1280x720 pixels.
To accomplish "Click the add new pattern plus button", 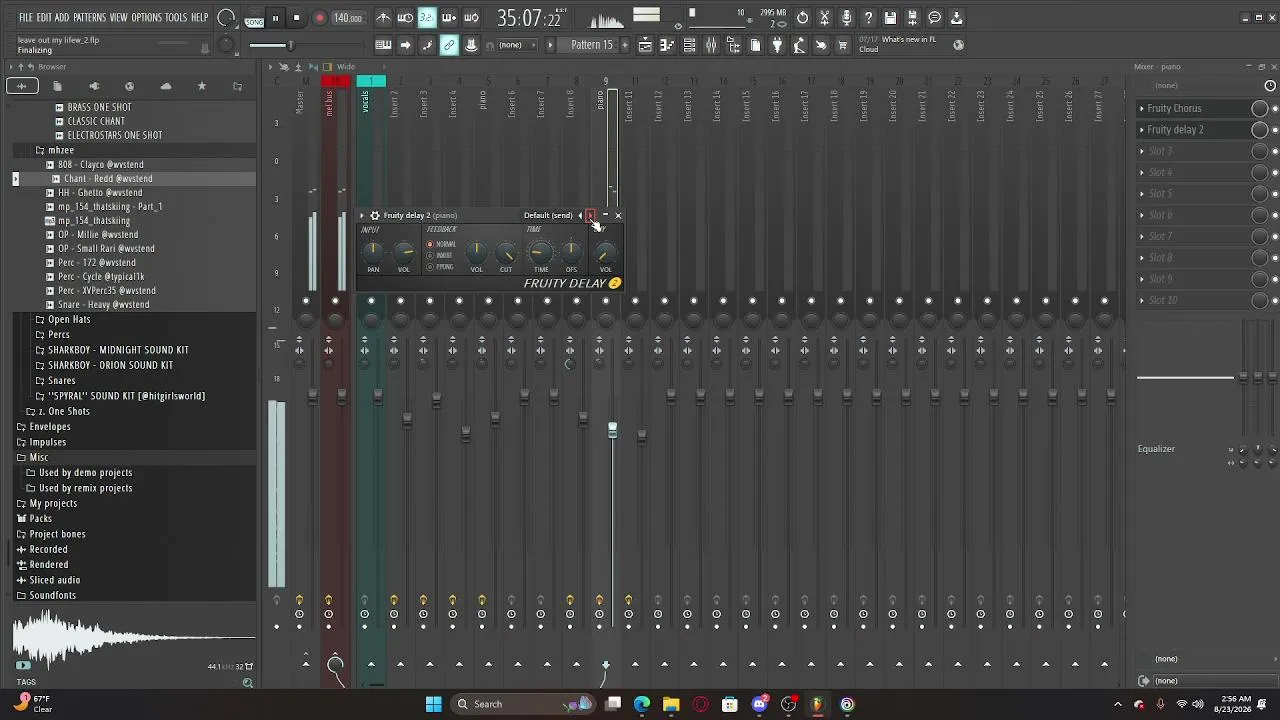I will click(626, 45).
